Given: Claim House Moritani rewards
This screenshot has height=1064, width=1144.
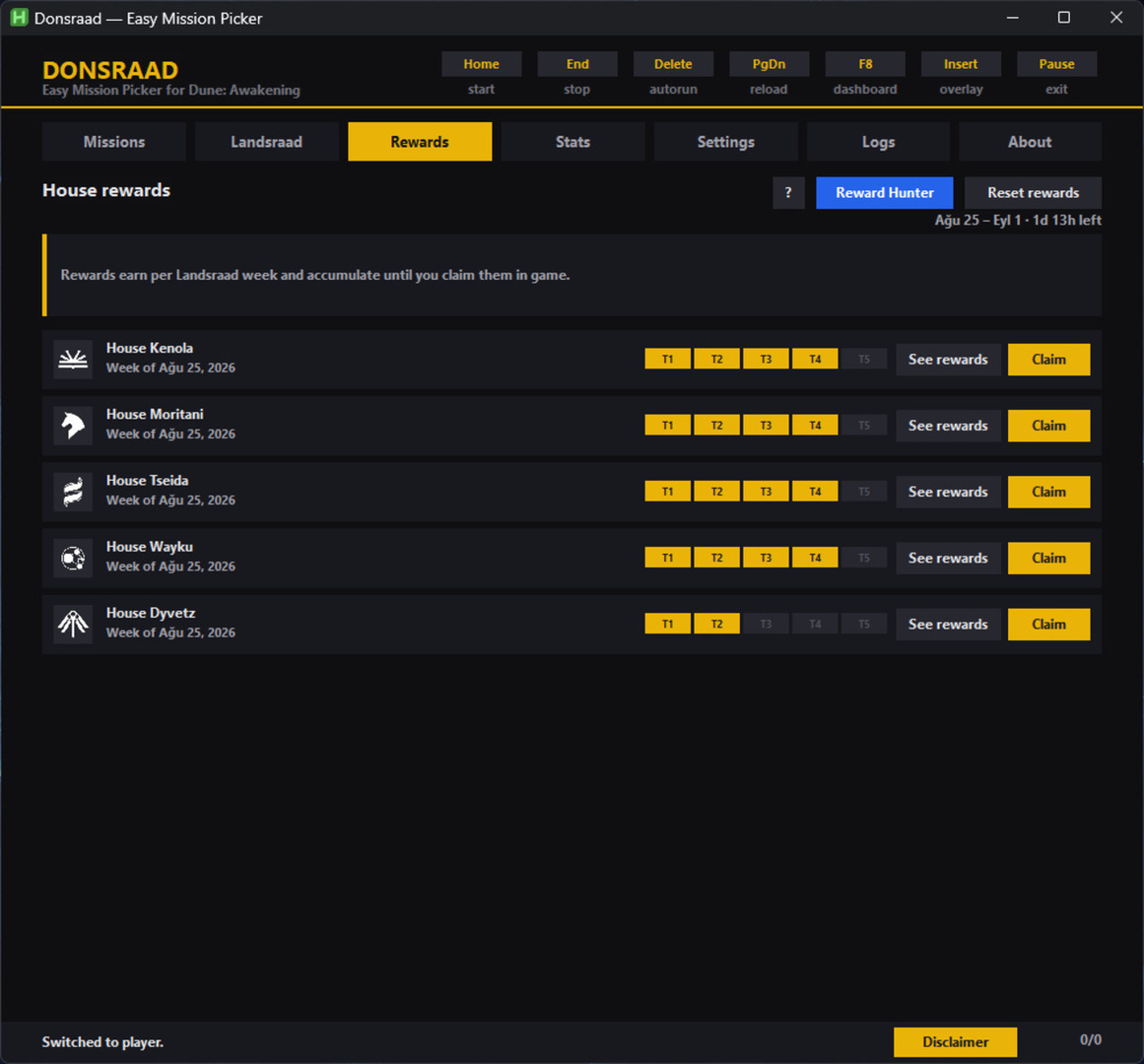Looking at the screenshot, I should tap(1049, 426).
